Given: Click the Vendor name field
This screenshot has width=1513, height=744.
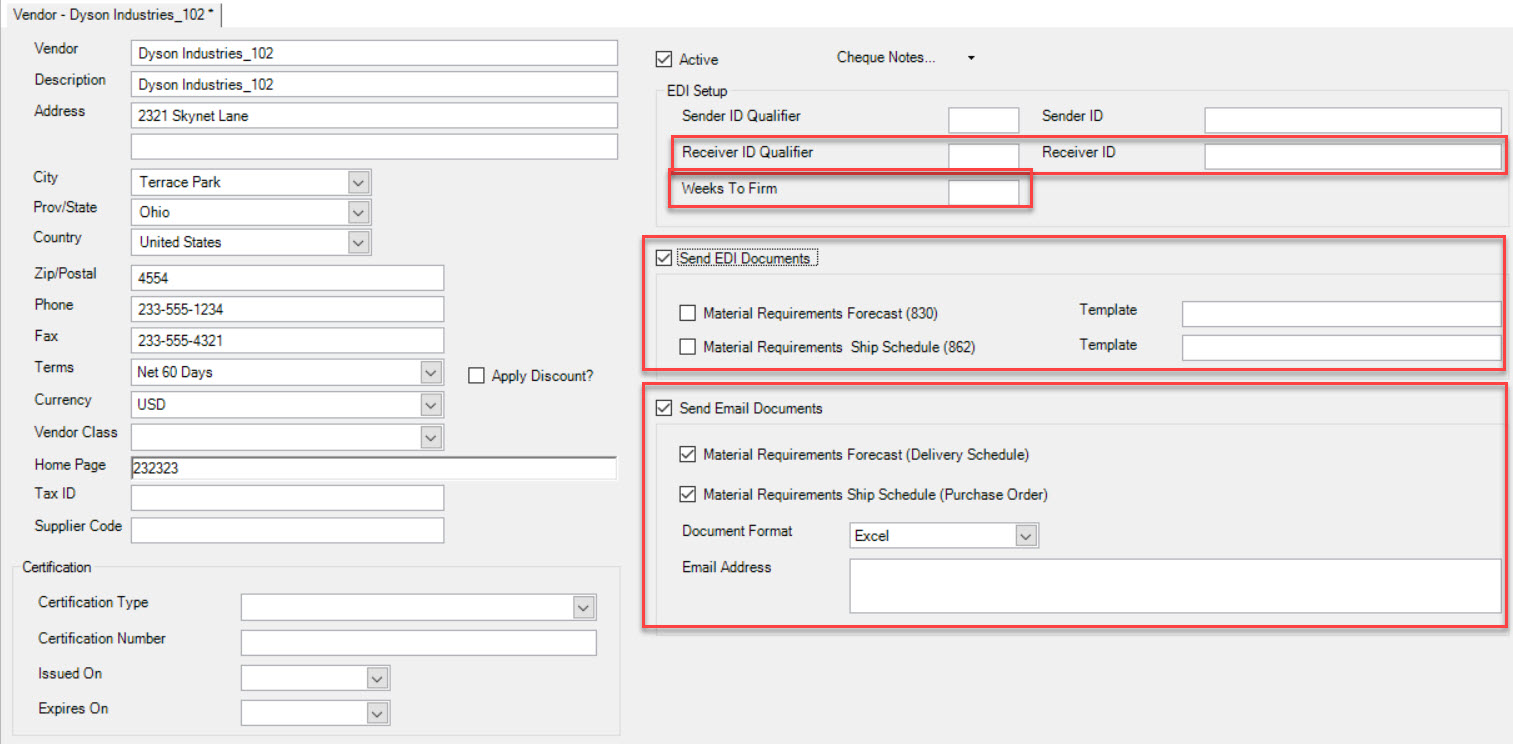Looking at the screenshot, I should click(375, 53).
